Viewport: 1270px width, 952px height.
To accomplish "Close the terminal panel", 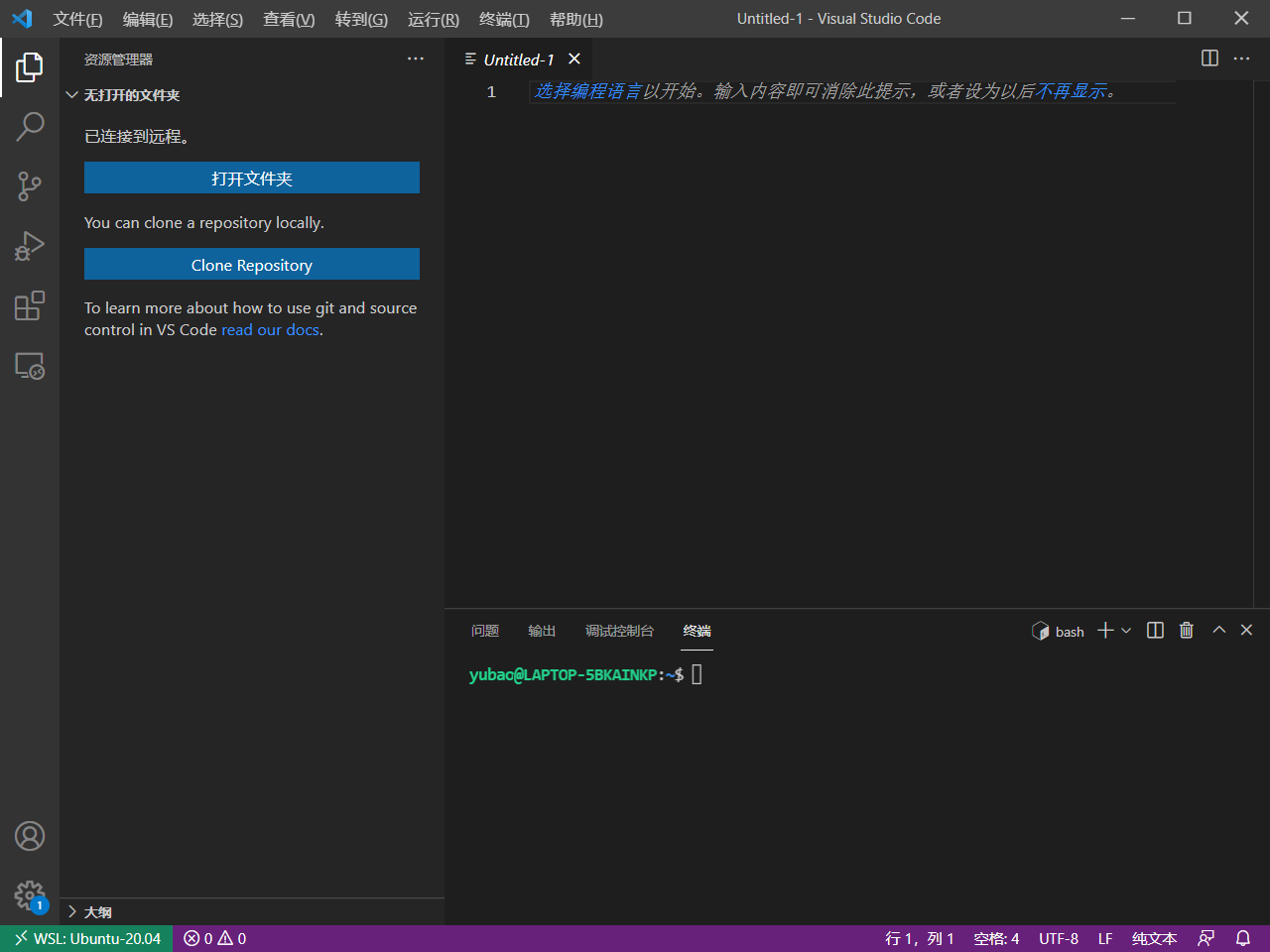I will coord(1247,630).
